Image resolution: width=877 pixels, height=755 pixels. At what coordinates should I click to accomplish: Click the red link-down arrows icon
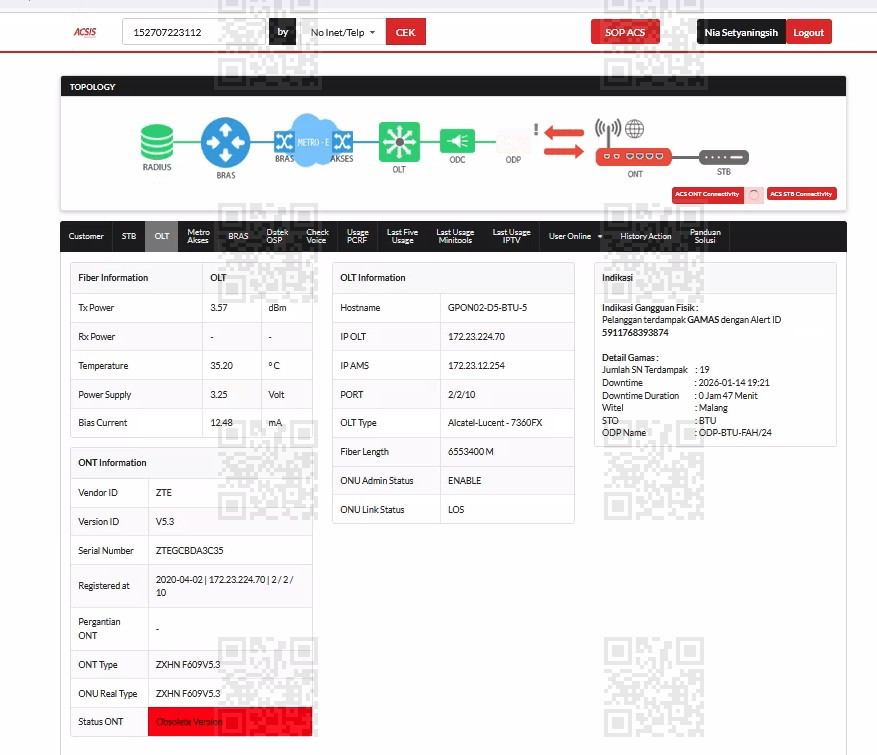(x=564, y=141)
